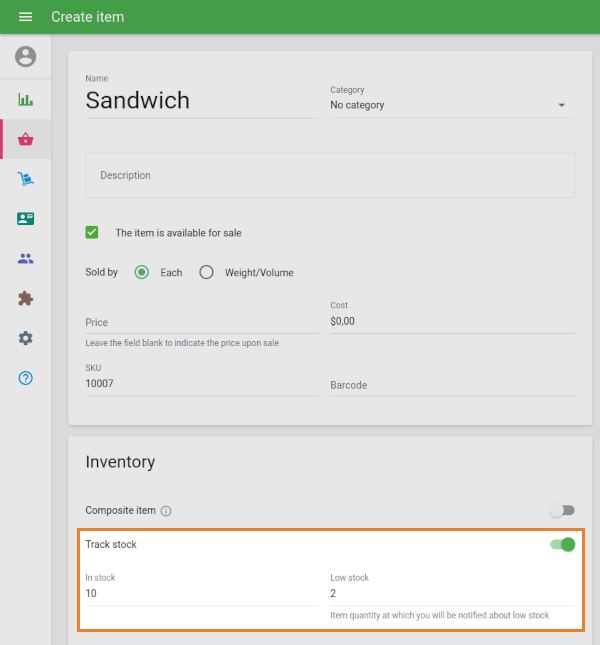
Task: Select the 'Each' sold by option
Action: 142,272
